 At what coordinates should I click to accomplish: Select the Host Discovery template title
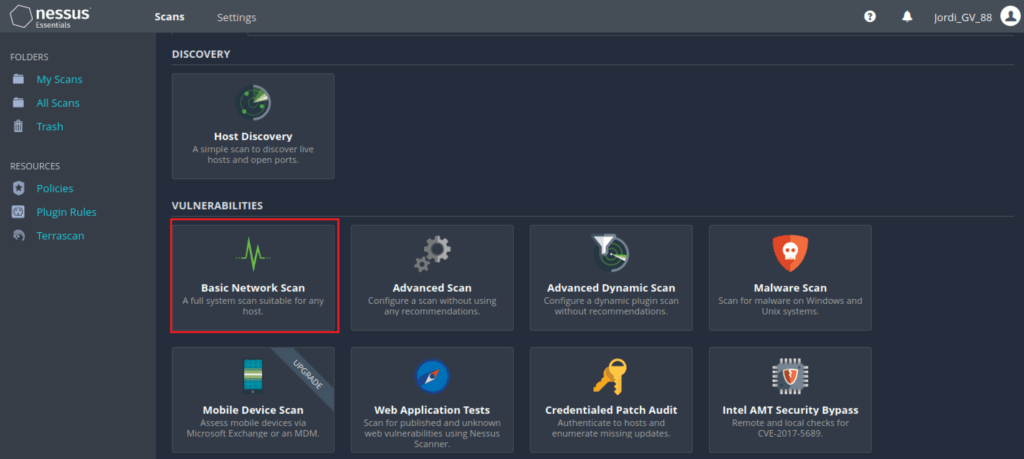tap(253, 136)
